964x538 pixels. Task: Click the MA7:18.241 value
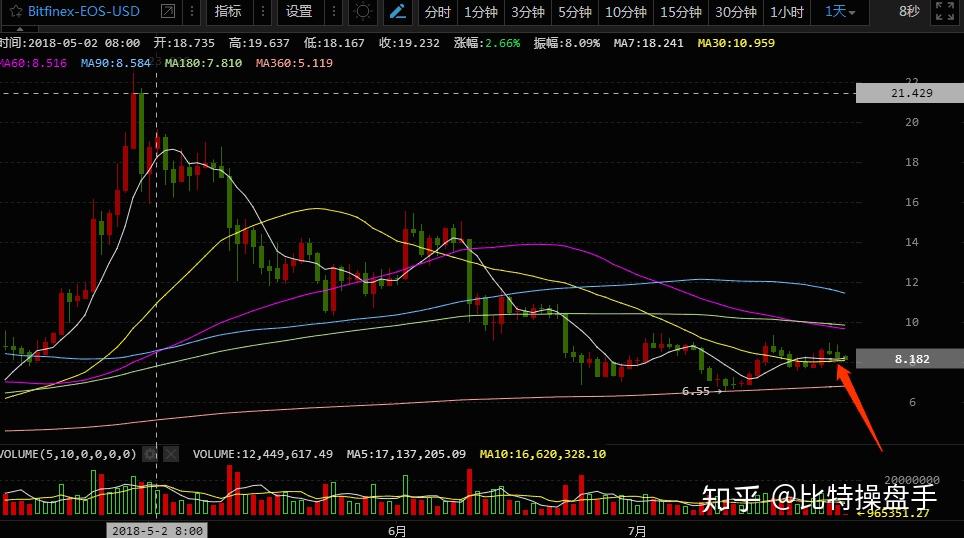648,43
